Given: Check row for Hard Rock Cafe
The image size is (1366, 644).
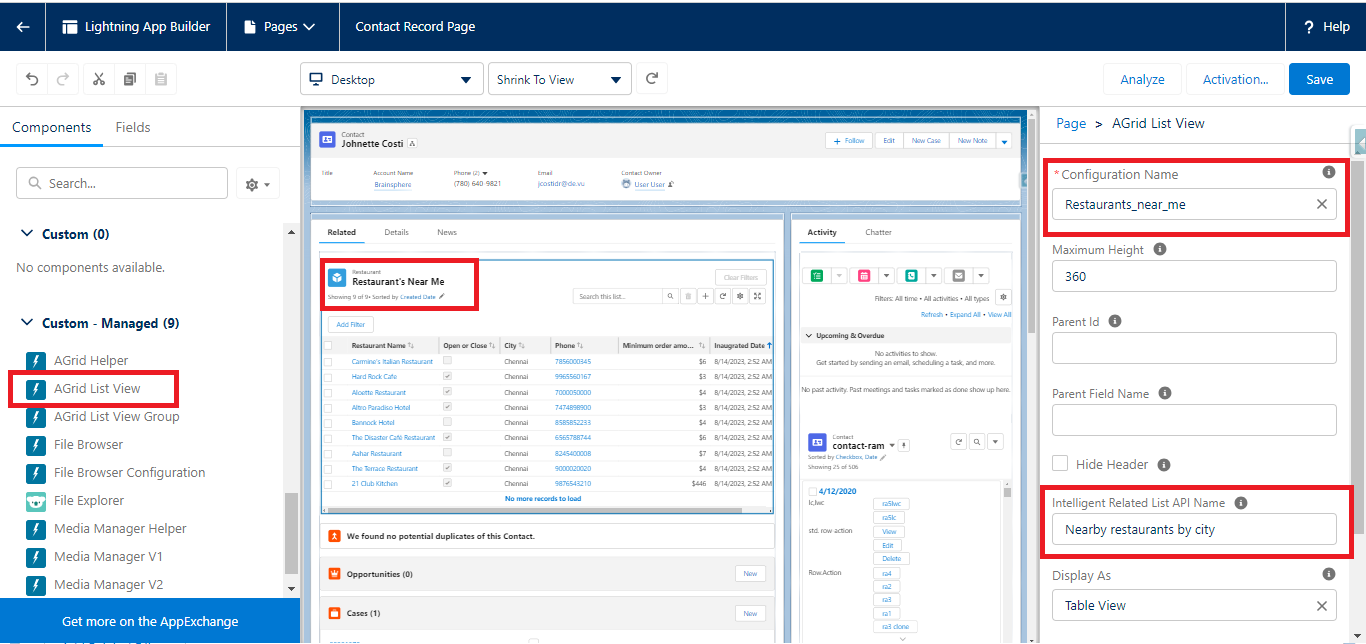Looking at the screenshot, I should point(328,377).
